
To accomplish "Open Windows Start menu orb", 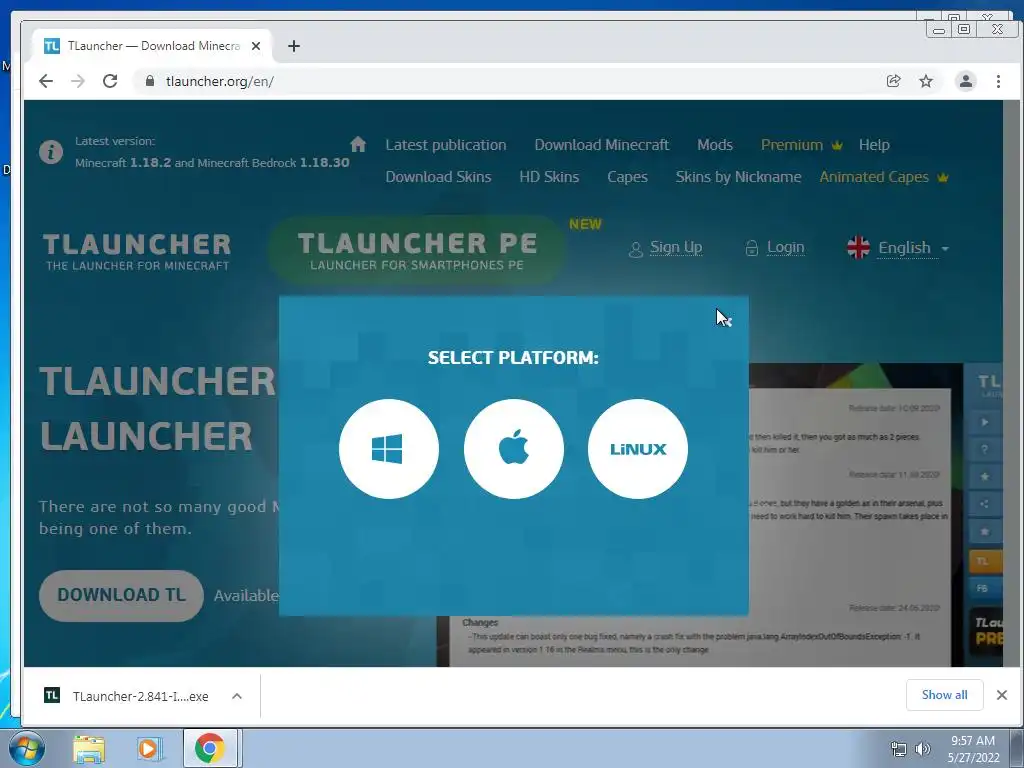I will (x=26, y=748).
